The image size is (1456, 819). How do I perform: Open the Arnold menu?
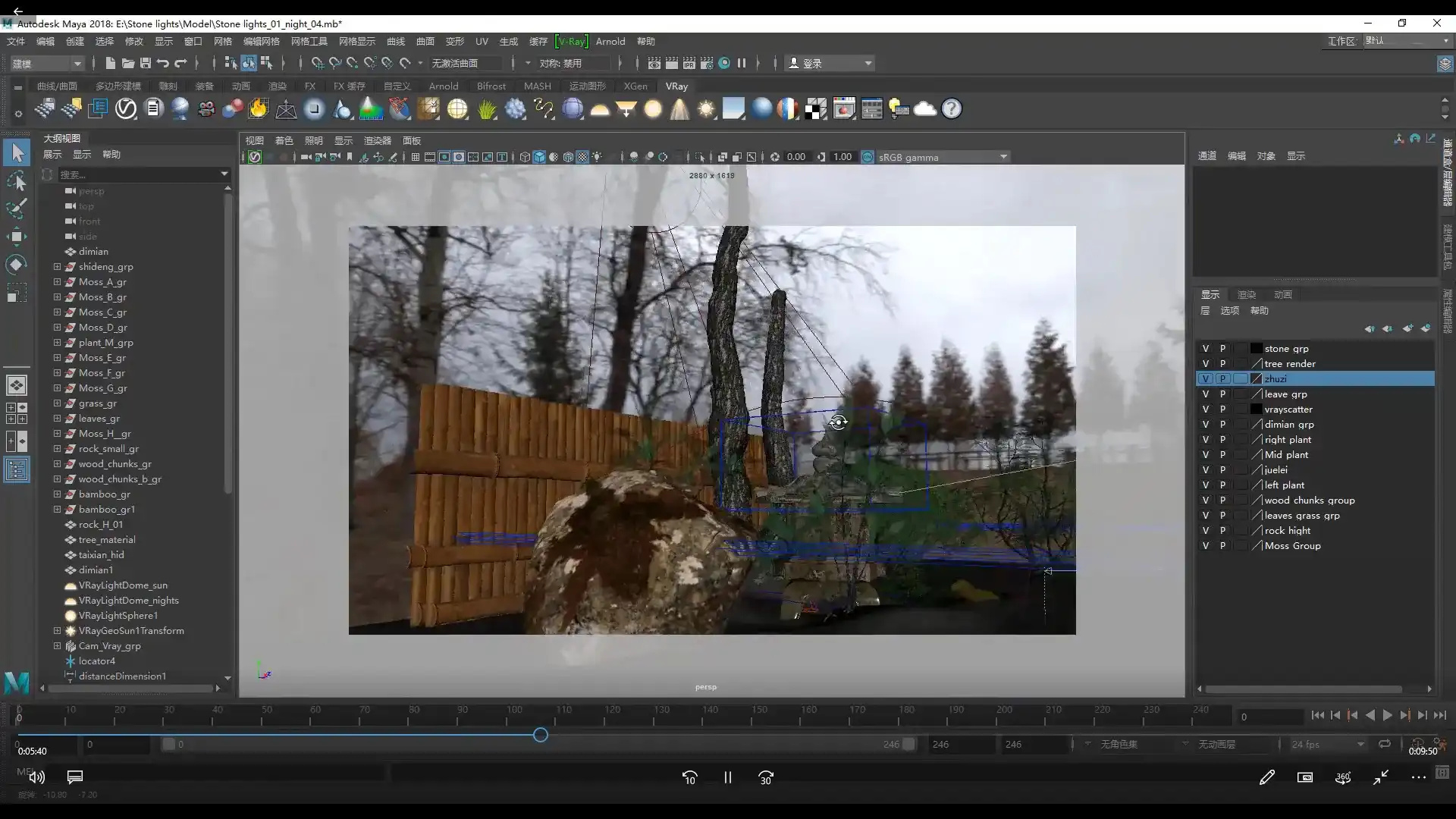610,41
